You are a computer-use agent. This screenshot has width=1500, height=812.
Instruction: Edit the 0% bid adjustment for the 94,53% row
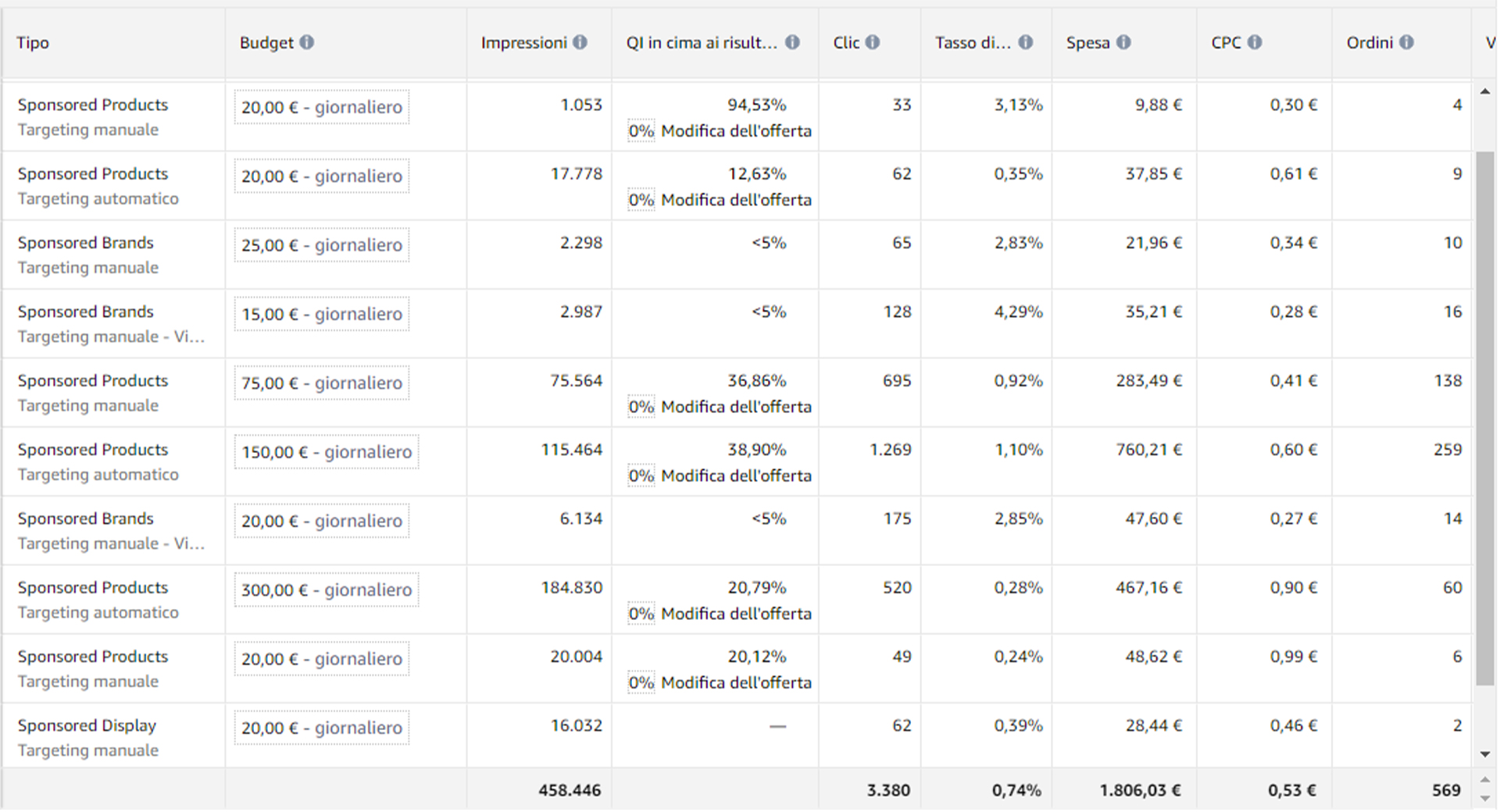click(x=641, y=131)
